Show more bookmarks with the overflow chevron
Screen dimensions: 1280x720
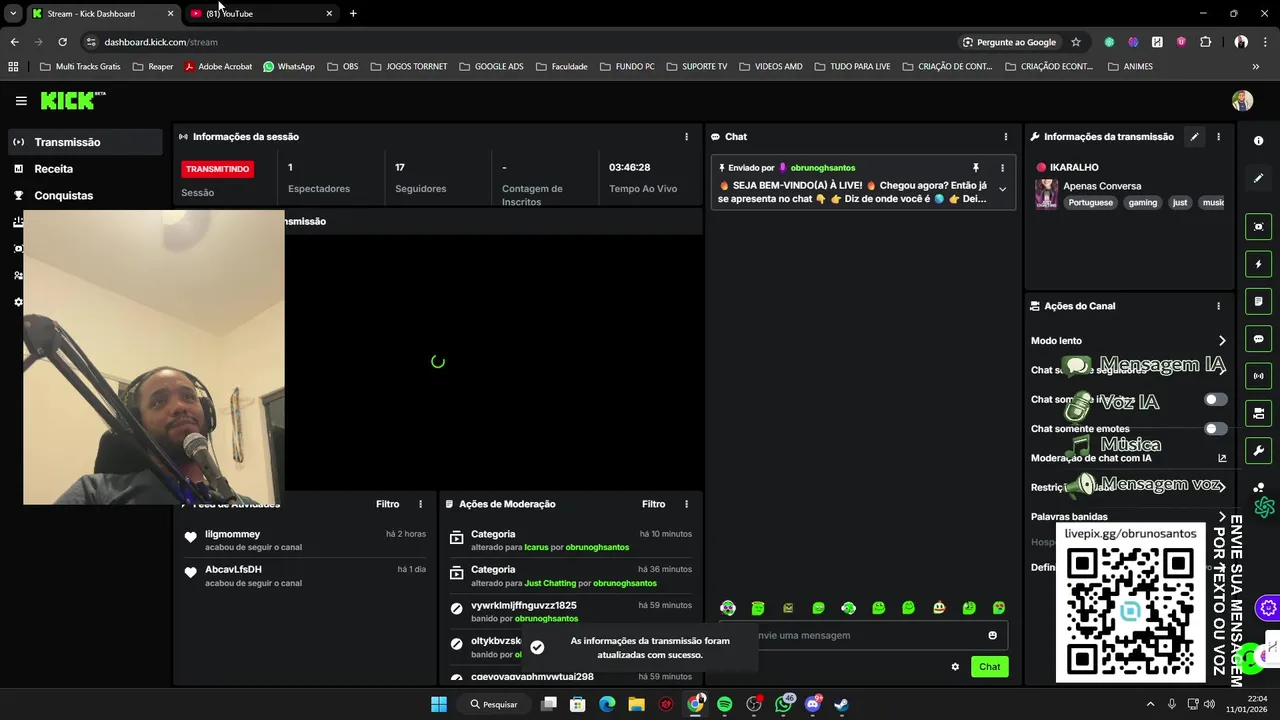1256,67
